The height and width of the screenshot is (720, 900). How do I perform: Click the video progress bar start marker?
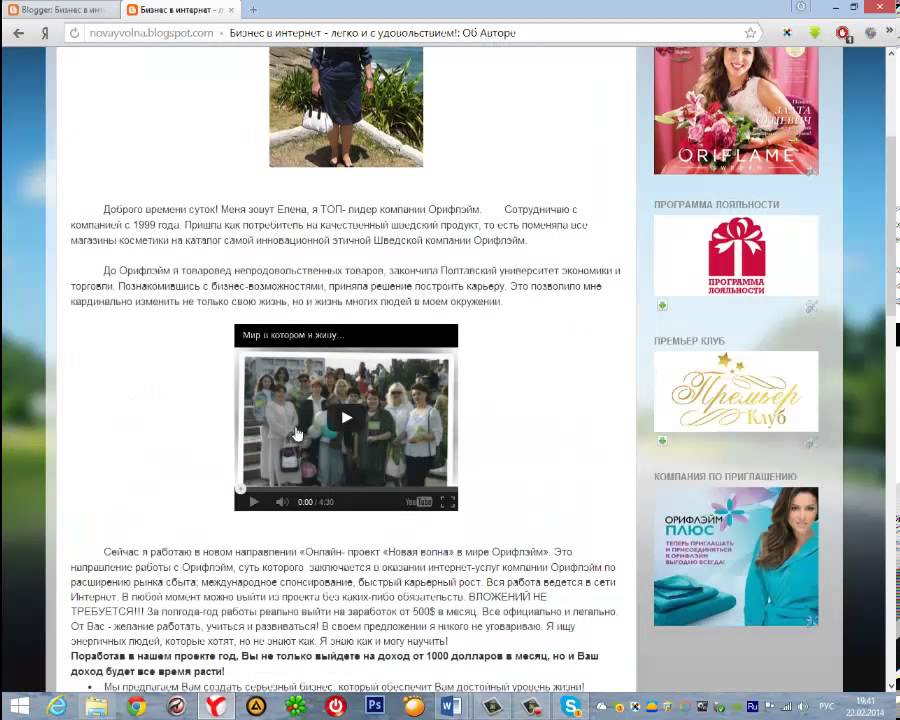240,489
